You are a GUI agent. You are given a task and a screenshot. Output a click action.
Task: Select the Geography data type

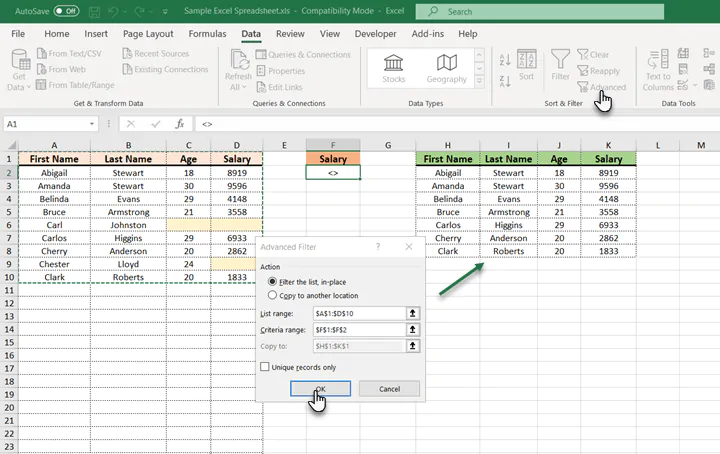tap(446, 68)
